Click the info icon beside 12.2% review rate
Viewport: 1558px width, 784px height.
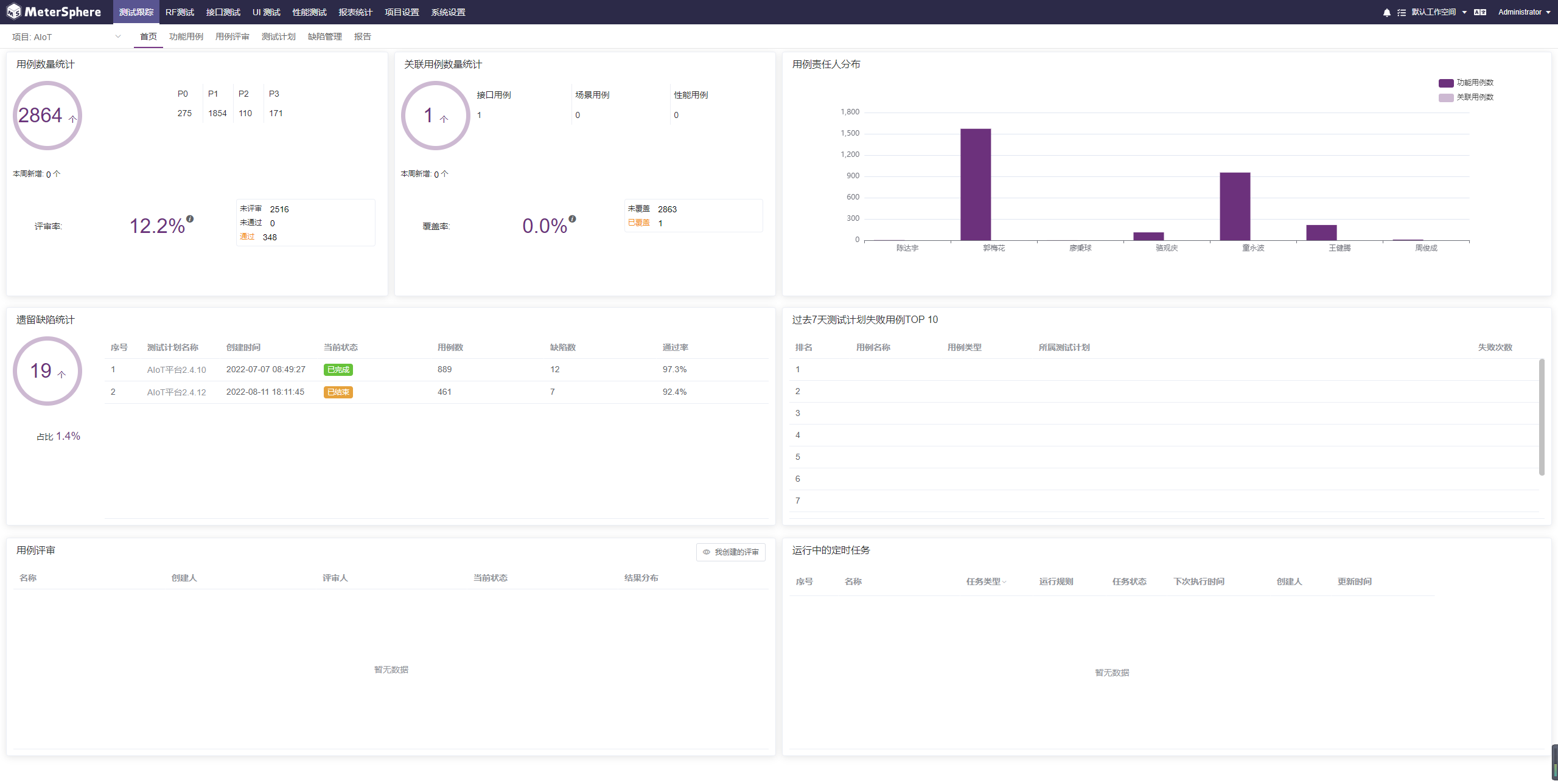(x=190, y=219)
